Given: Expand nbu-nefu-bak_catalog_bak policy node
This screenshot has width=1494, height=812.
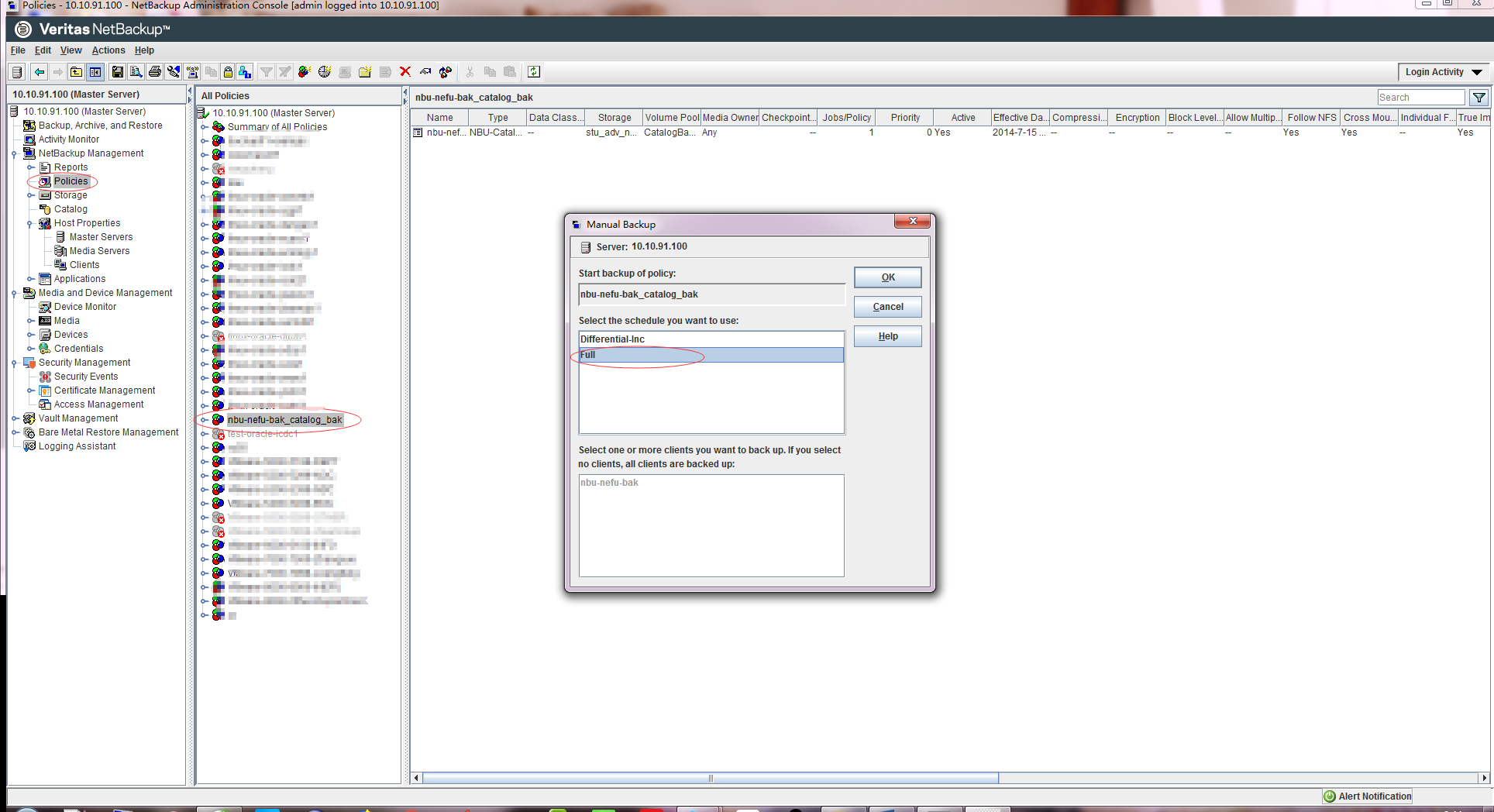Looking at the screenshot, I should (205, 420).
